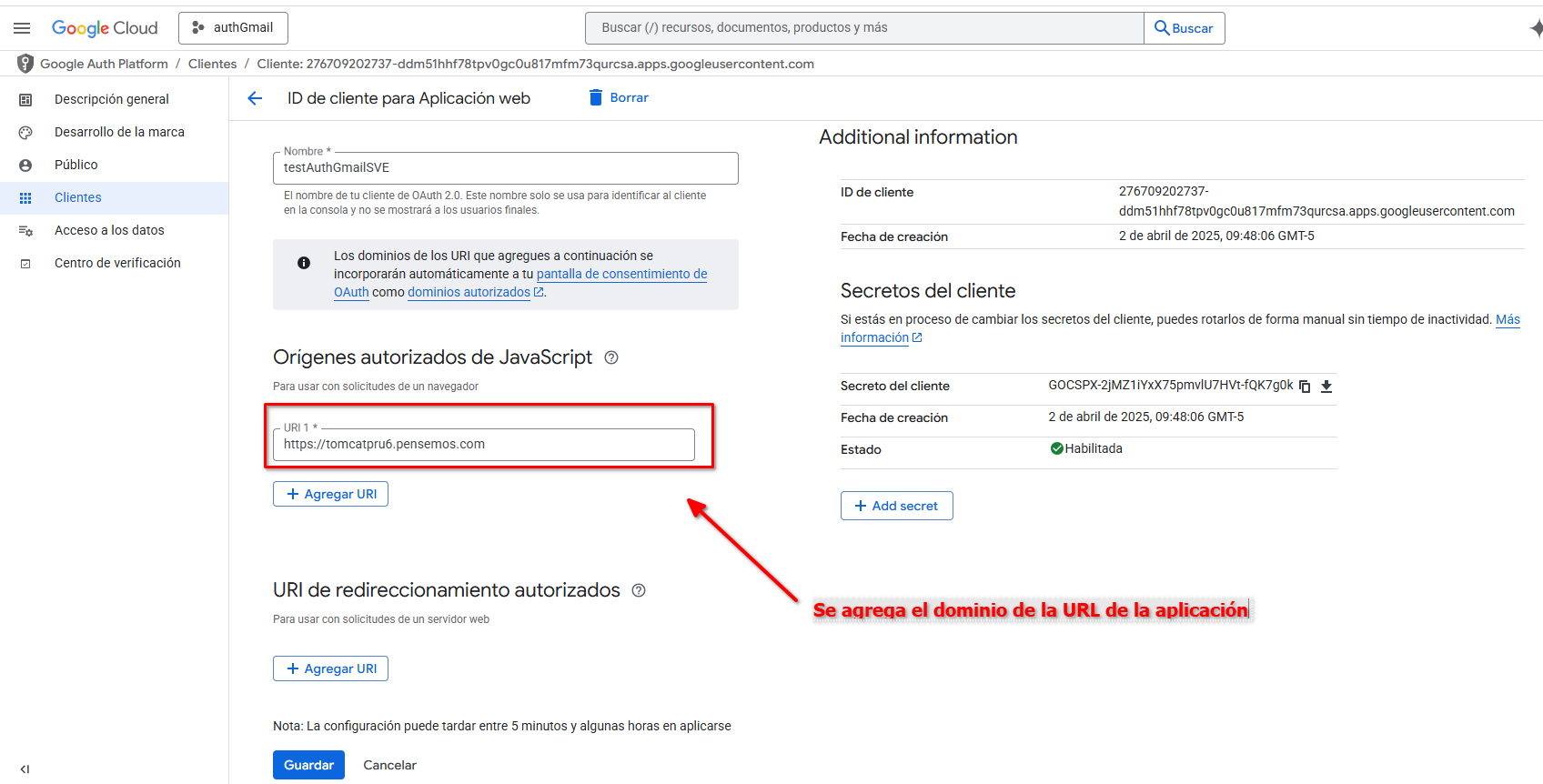The image size is (1543, 784).
Task: Open the Gemini sparkle assistant icon
Action: [1535, 28]
